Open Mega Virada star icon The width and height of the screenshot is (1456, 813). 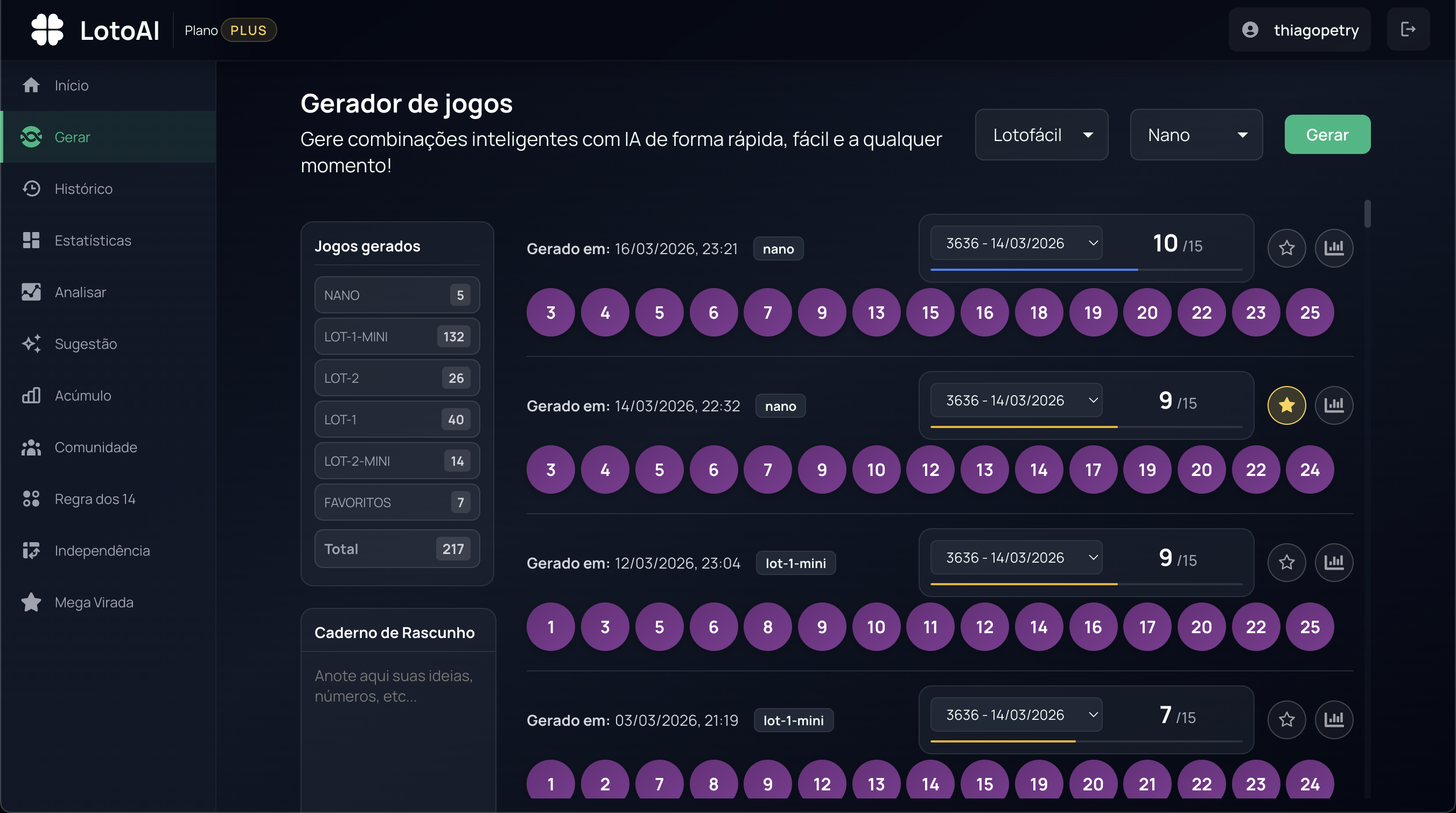31,602
